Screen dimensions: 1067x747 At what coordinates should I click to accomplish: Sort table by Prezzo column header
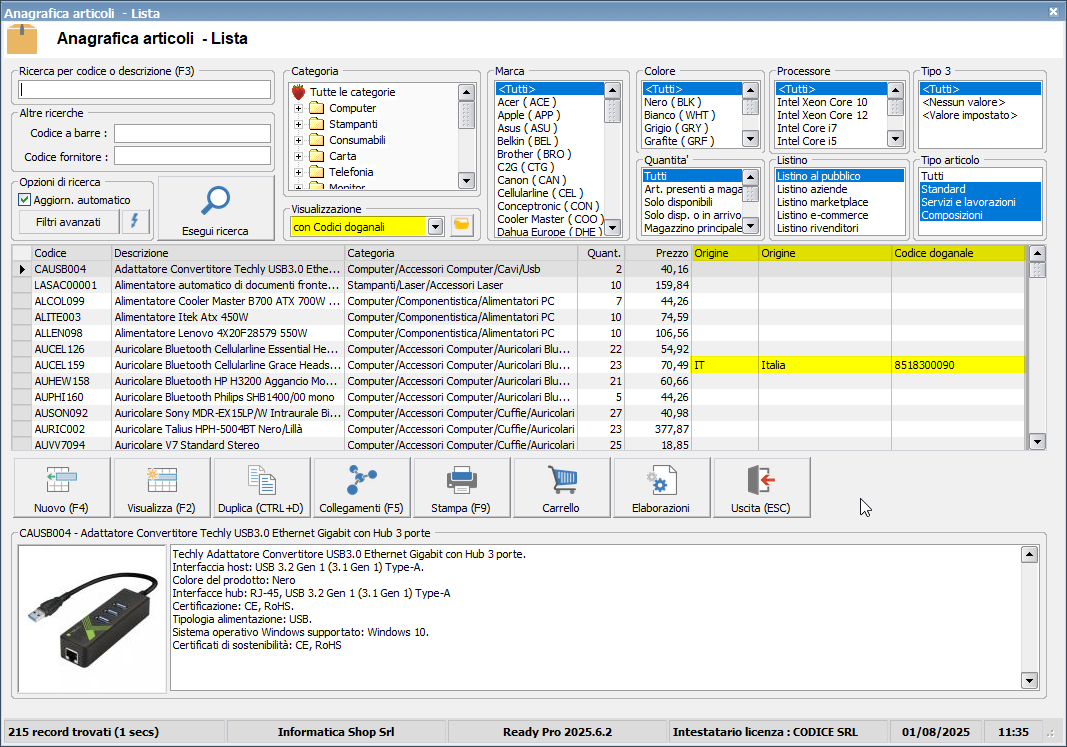click(658, 253)
